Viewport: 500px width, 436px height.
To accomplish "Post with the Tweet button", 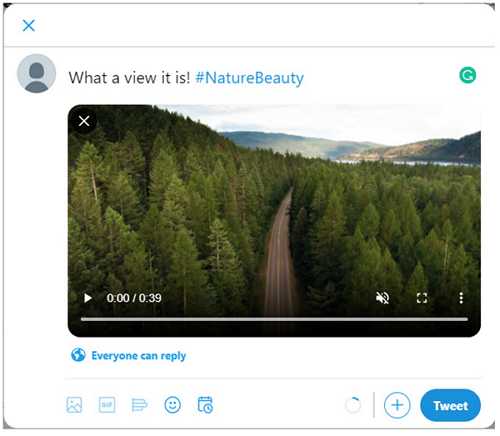I will [x=451, y=406].
